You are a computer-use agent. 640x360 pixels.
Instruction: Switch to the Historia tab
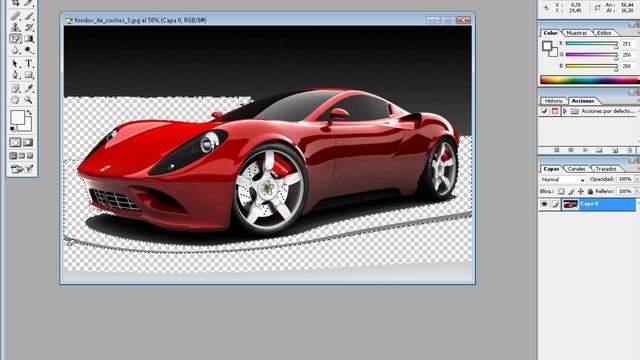coord(553,101)
